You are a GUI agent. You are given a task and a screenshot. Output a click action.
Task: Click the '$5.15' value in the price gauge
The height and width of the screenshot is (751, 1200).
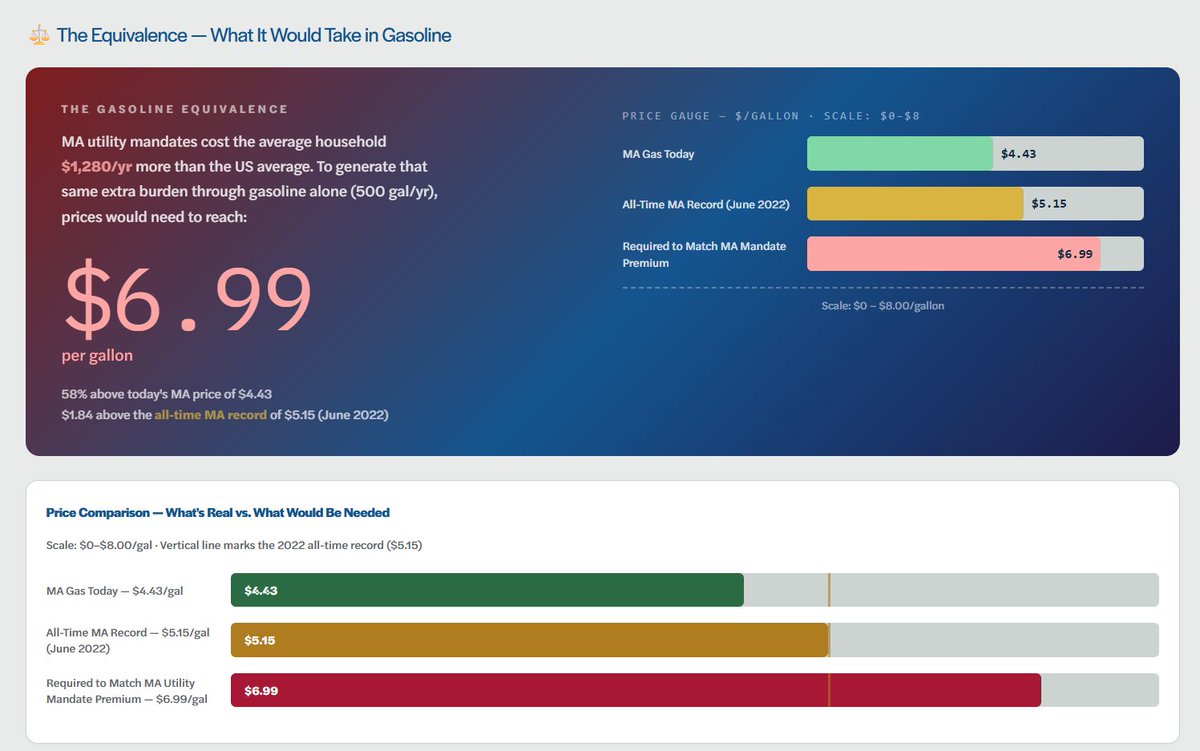(x=1049, y=203)
